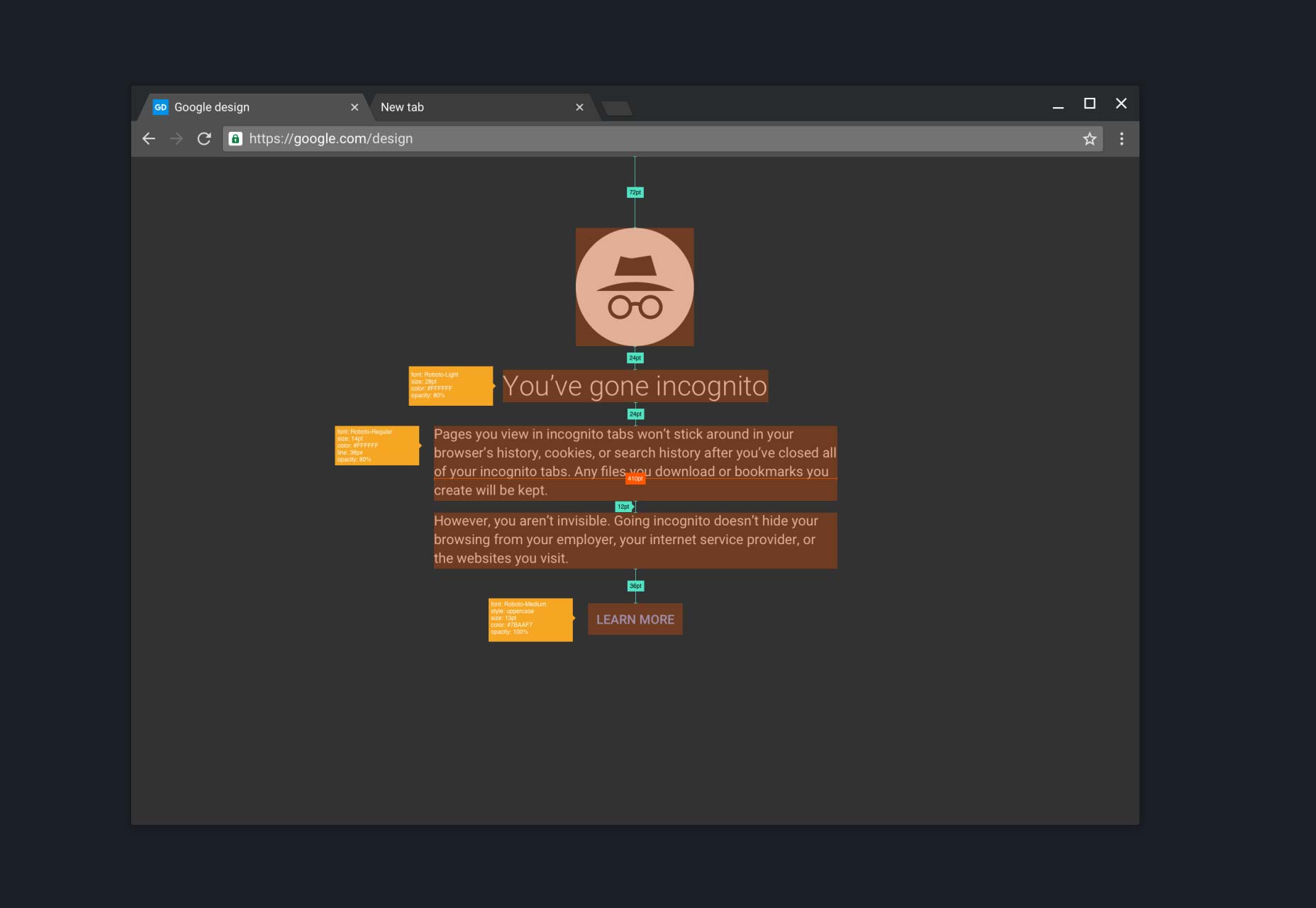This screenshot has width=1316, height=908.
Task: Click the "You've gone incognito" heading
Action: click(635, 386)
